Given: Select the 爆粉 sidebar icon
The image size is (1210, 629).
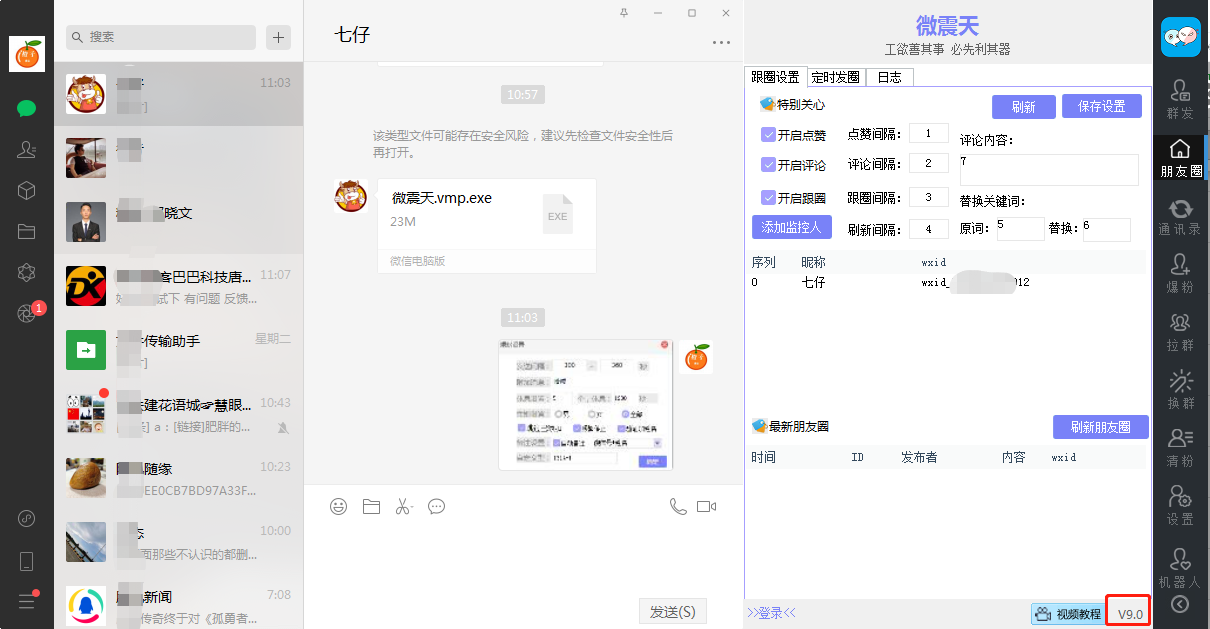Looking at the screenshot, I should coord(1180,271).
